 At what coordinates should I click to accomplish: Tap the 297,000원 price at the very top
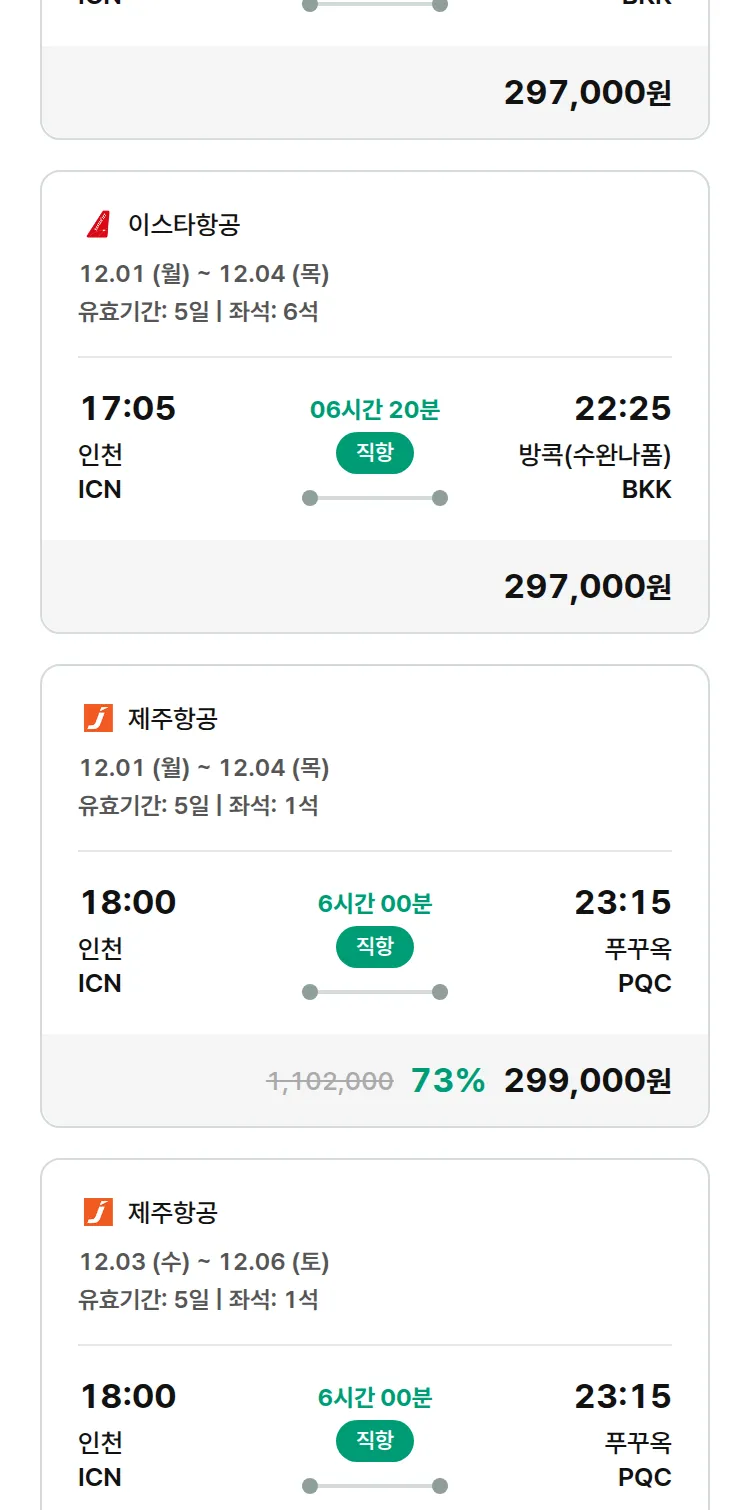coord(587,93)
